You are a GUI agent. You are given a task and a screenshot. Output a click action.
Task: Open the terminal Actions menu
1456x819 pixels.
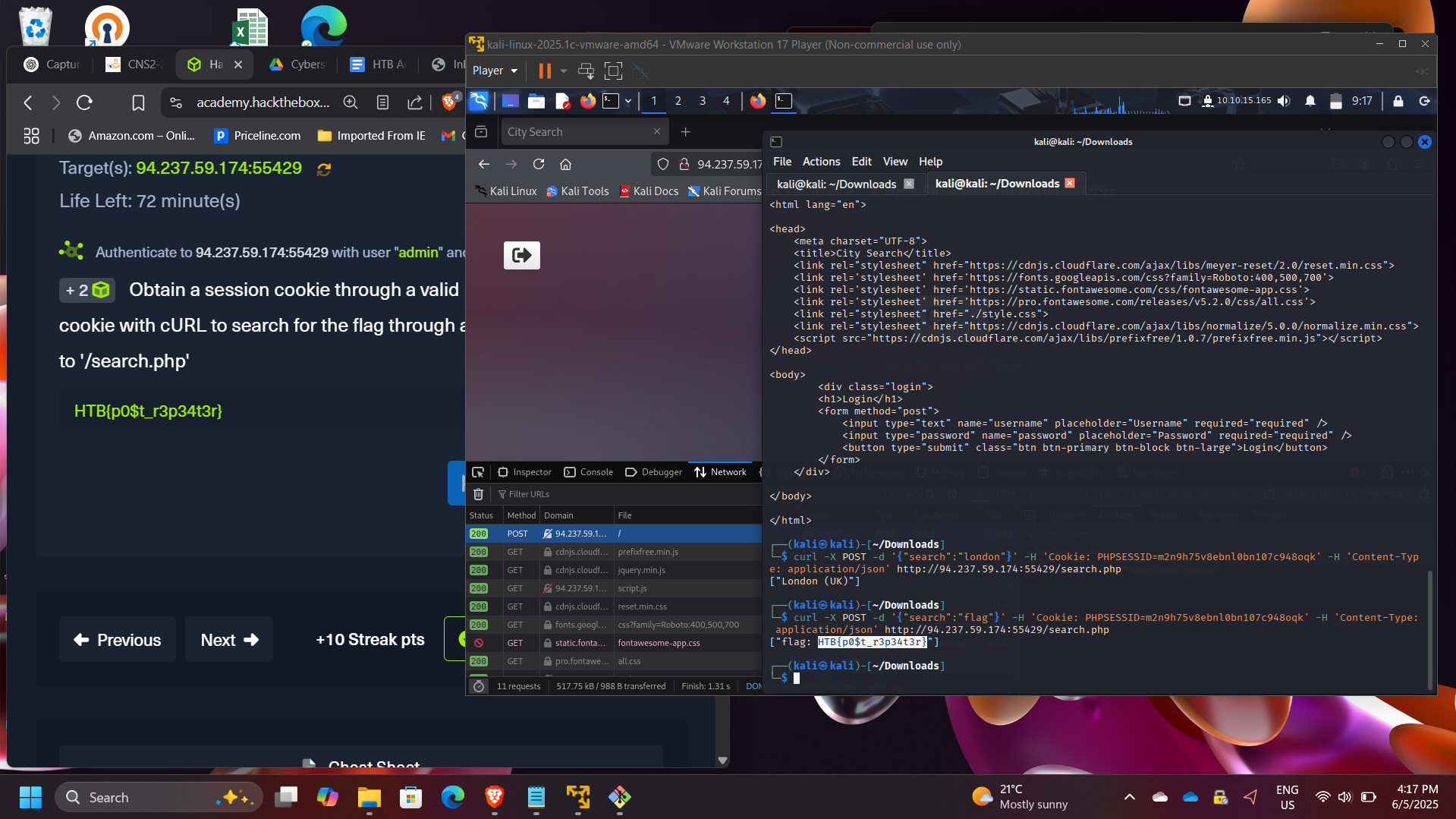point(821,162)
